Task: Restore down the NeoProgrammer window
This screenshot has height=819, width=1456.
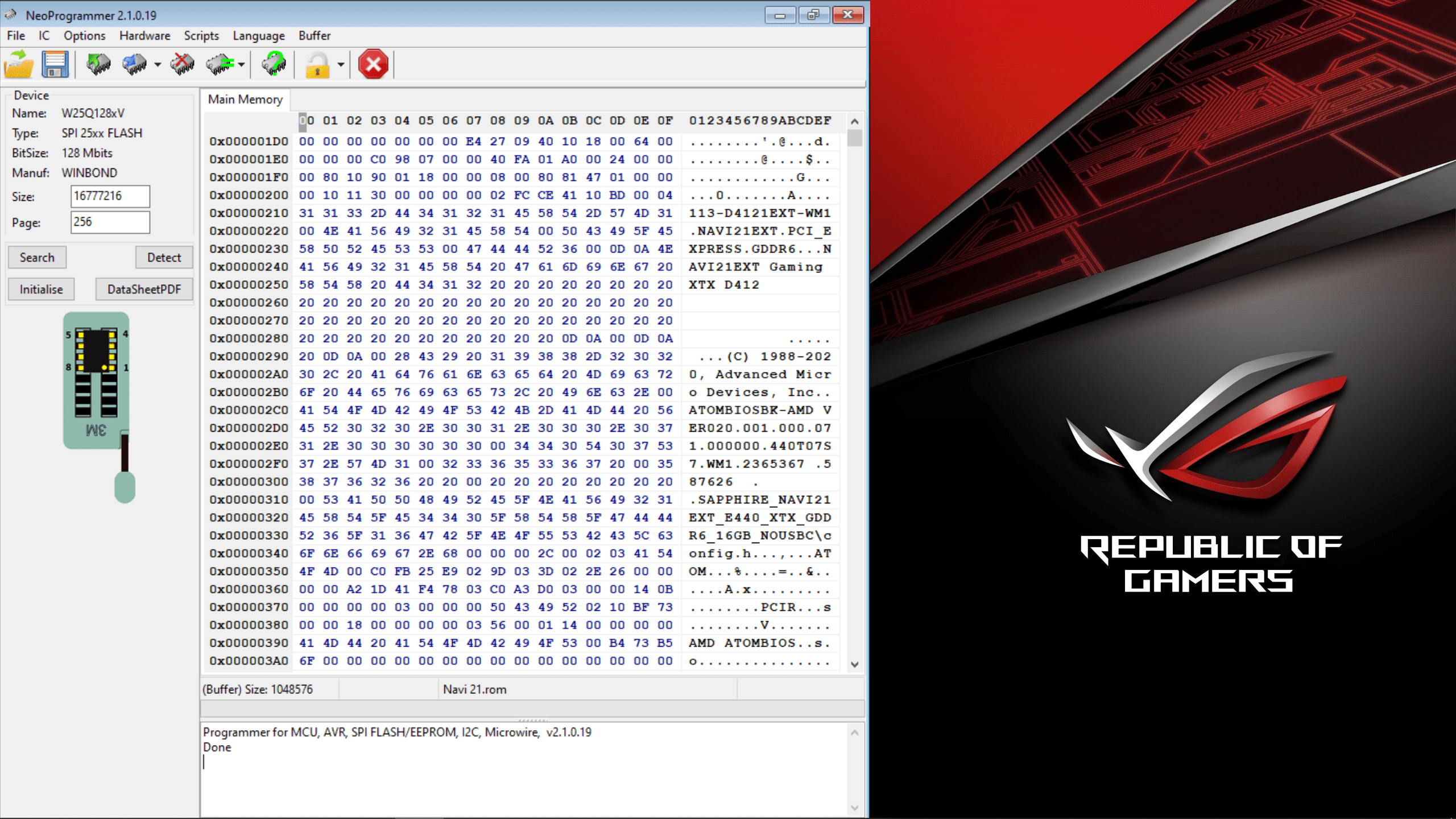Action: 813,15
